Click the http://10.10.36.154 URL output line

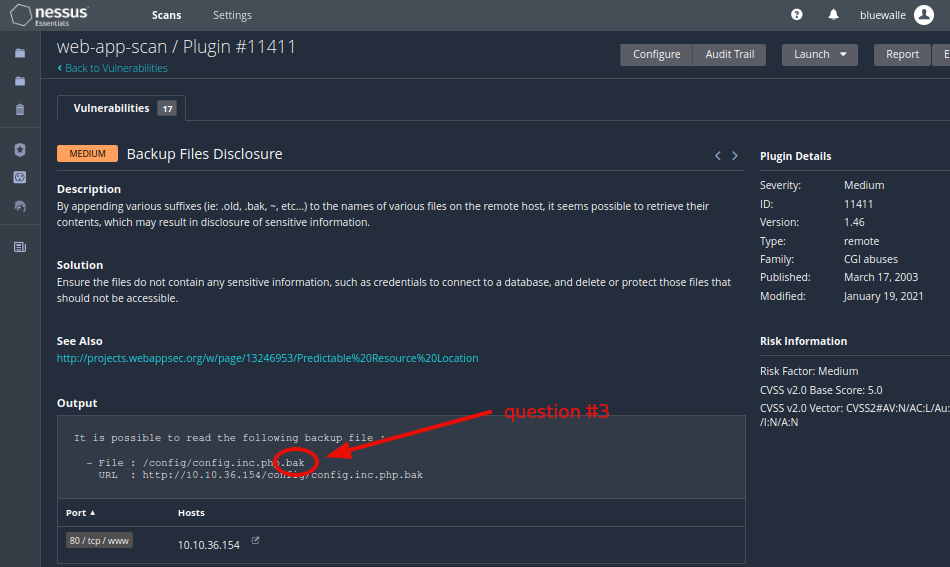261,475
